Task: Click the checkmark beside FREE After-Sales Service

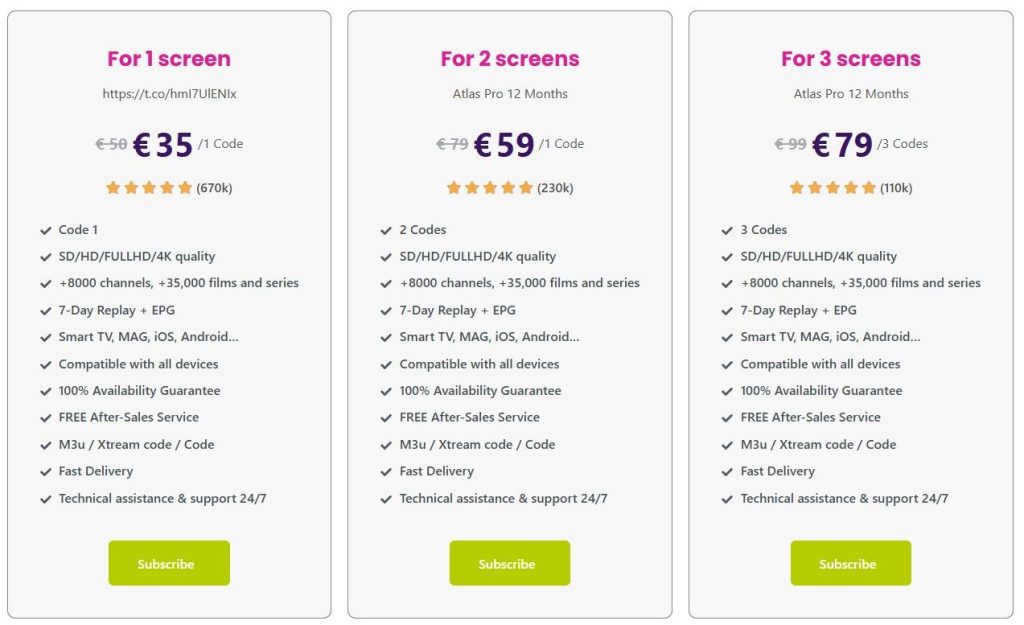Action: [x=46, y=417]
